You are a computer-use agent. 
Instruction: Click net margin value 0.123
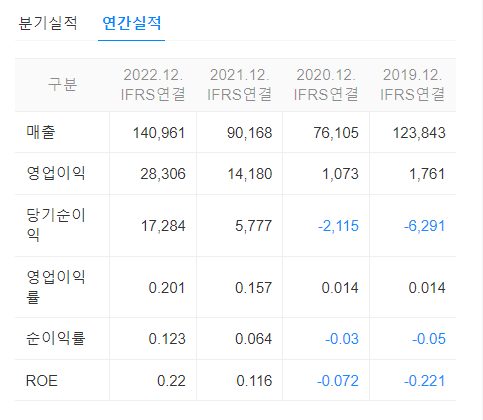click(167, 339)
